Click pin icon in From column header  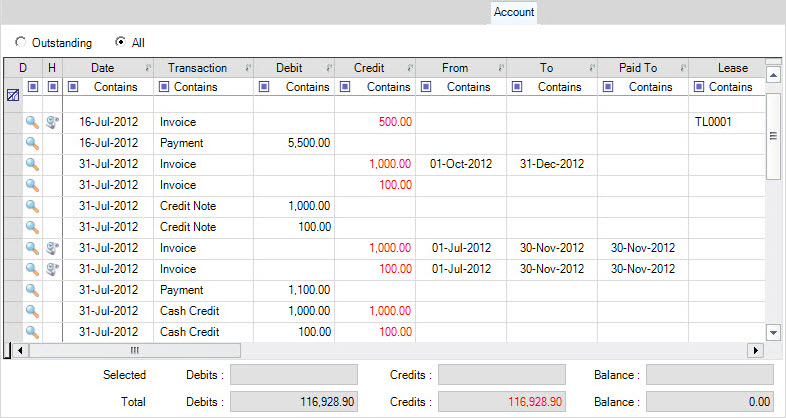pyautogui.click(x=501, y=68)
